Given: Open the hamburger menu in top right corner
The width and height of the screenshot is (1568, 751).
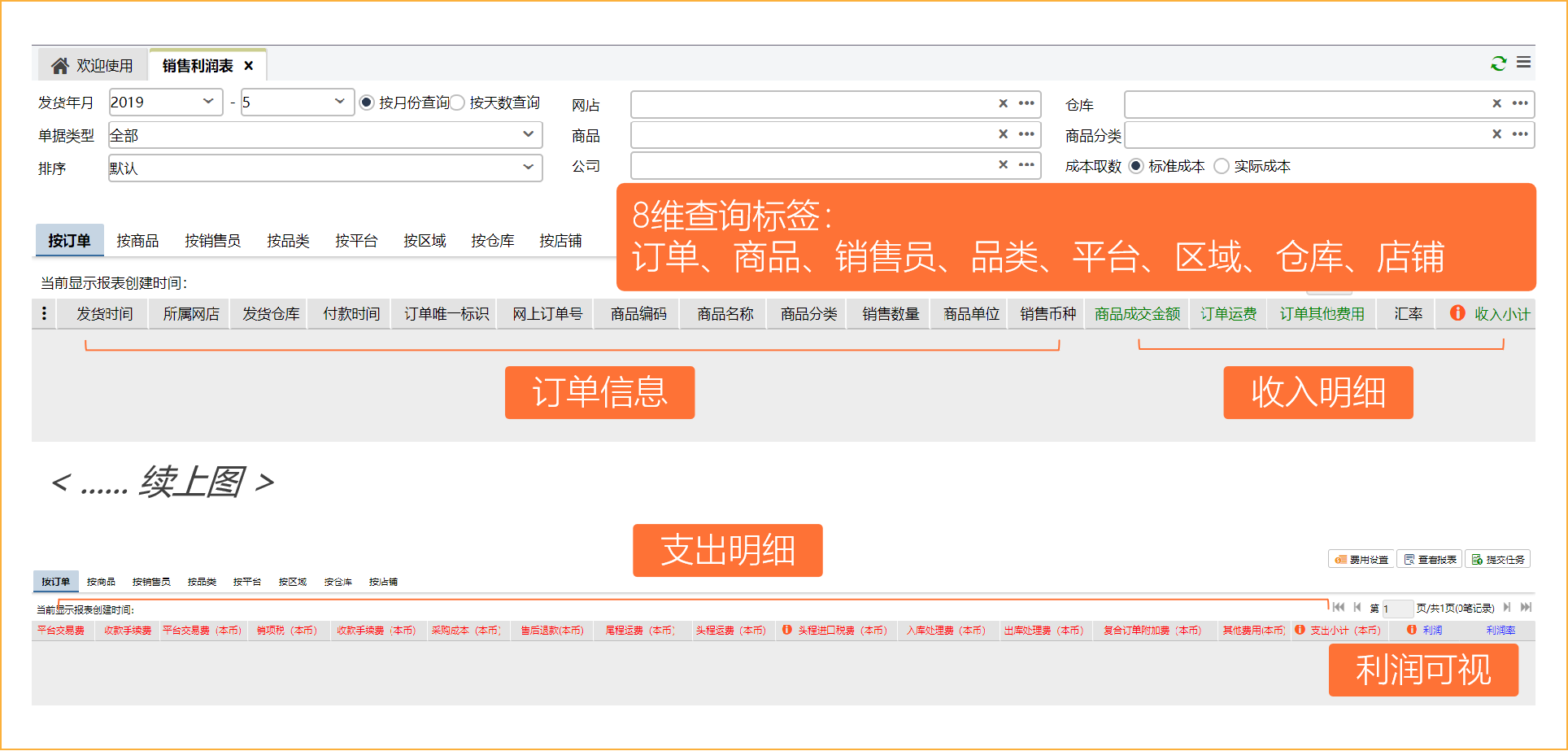Looking at the screenshot, I should pyautogui.click(x=1525, y=63).
